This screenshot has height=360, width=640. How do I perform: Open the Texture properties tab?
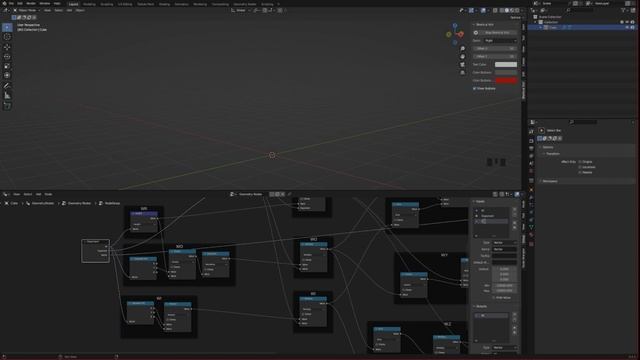tap(531, 244)
